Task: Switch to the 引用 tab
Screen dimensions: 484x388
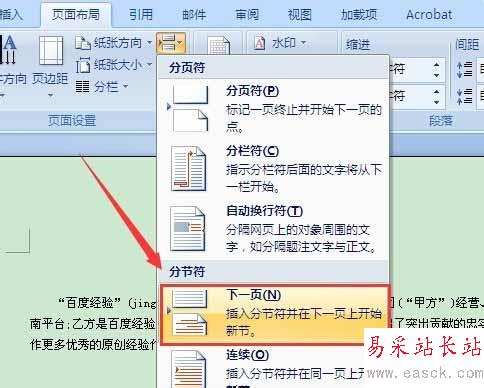Action: coord(141,15)
